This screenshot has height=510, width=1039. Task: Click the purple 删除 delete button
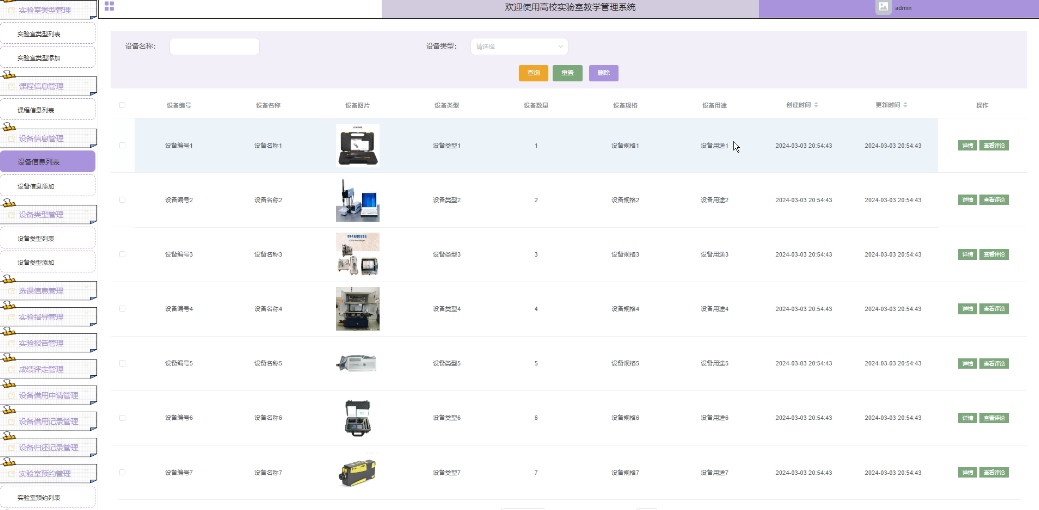tap(604, 73)
